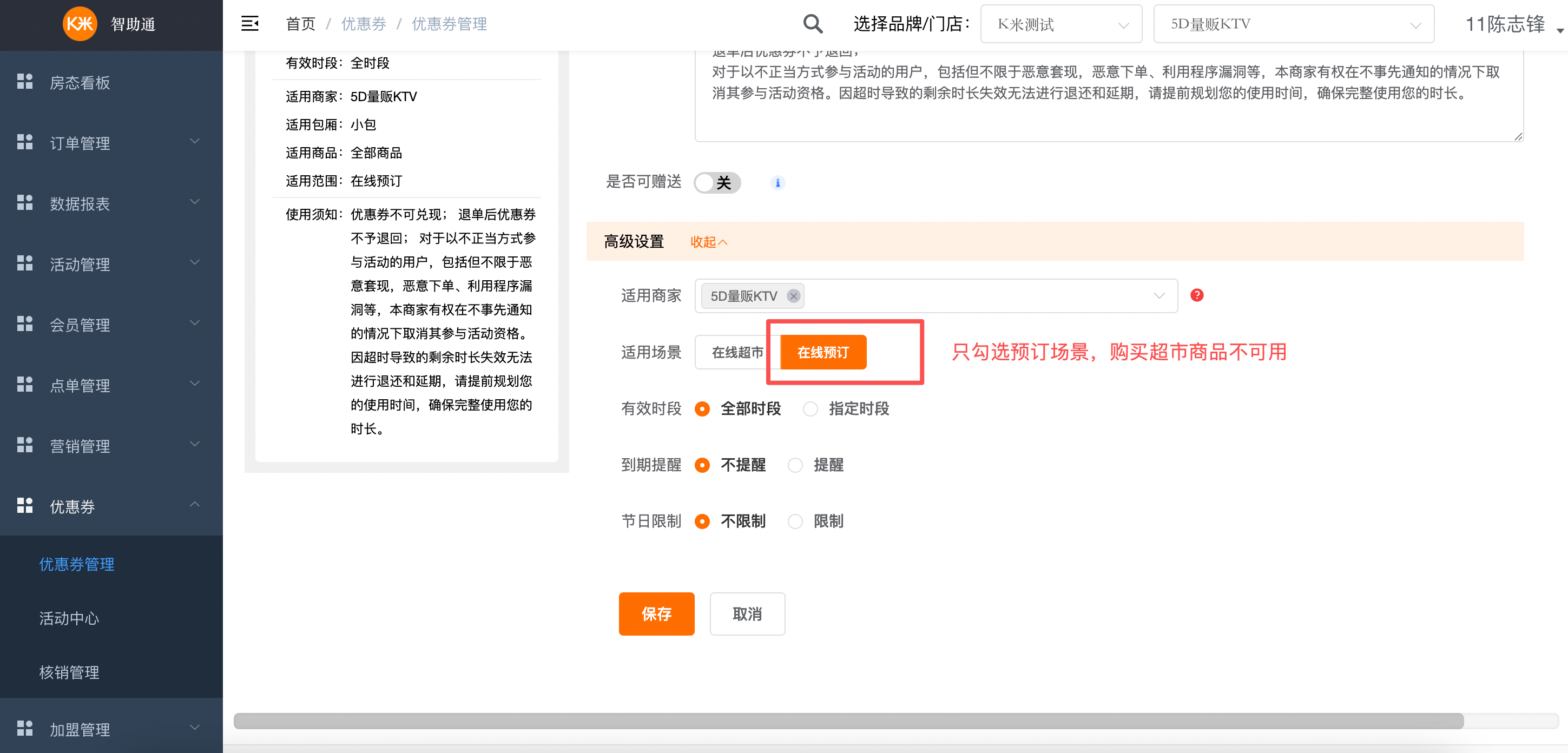Select the 全部时段 radio button

(702, 409)
